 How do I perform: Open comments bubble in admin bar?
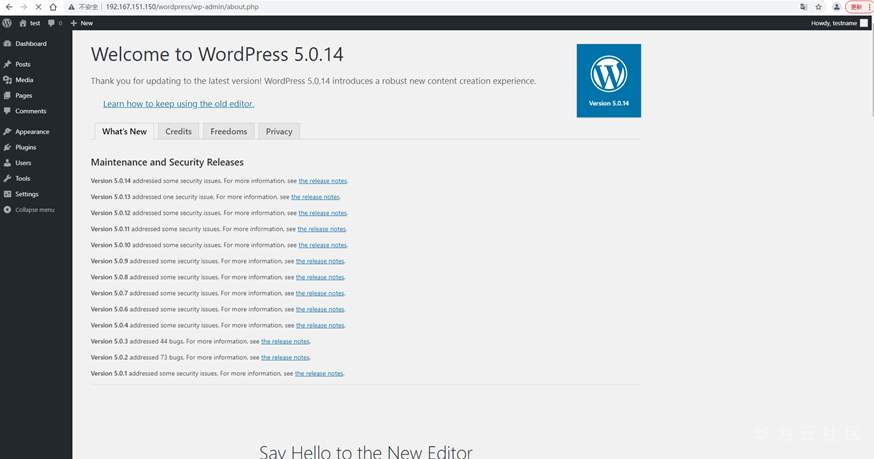point(55,23)
